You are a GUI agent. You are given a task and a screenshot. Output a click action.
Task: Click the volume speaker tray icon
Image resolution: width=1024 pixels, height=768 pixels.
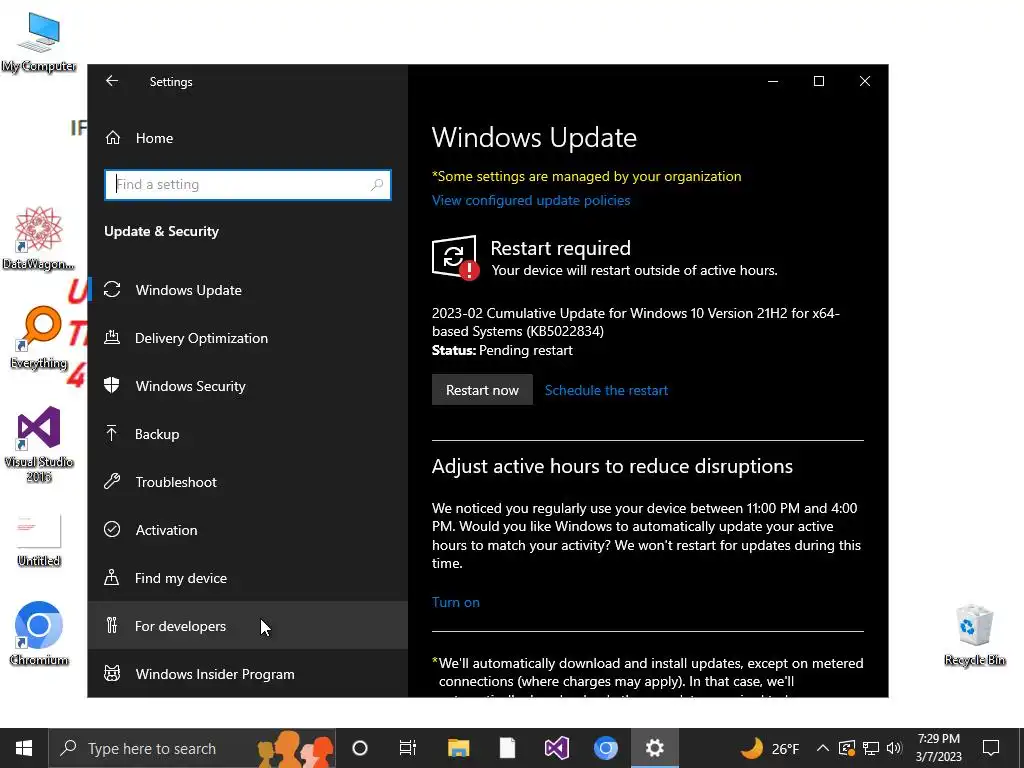(894, 748)
